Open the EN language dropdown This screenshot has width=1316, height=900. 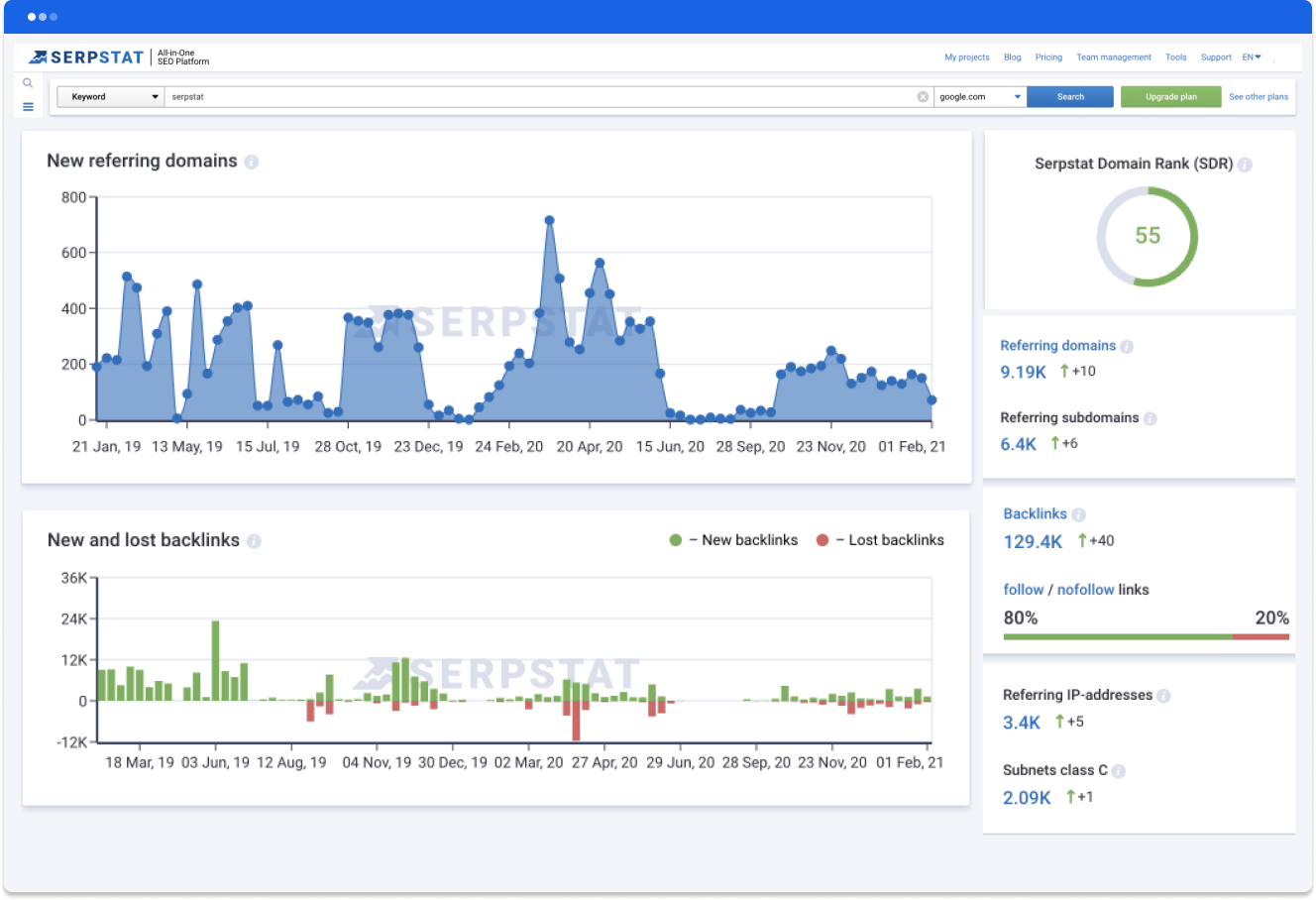1252,57
